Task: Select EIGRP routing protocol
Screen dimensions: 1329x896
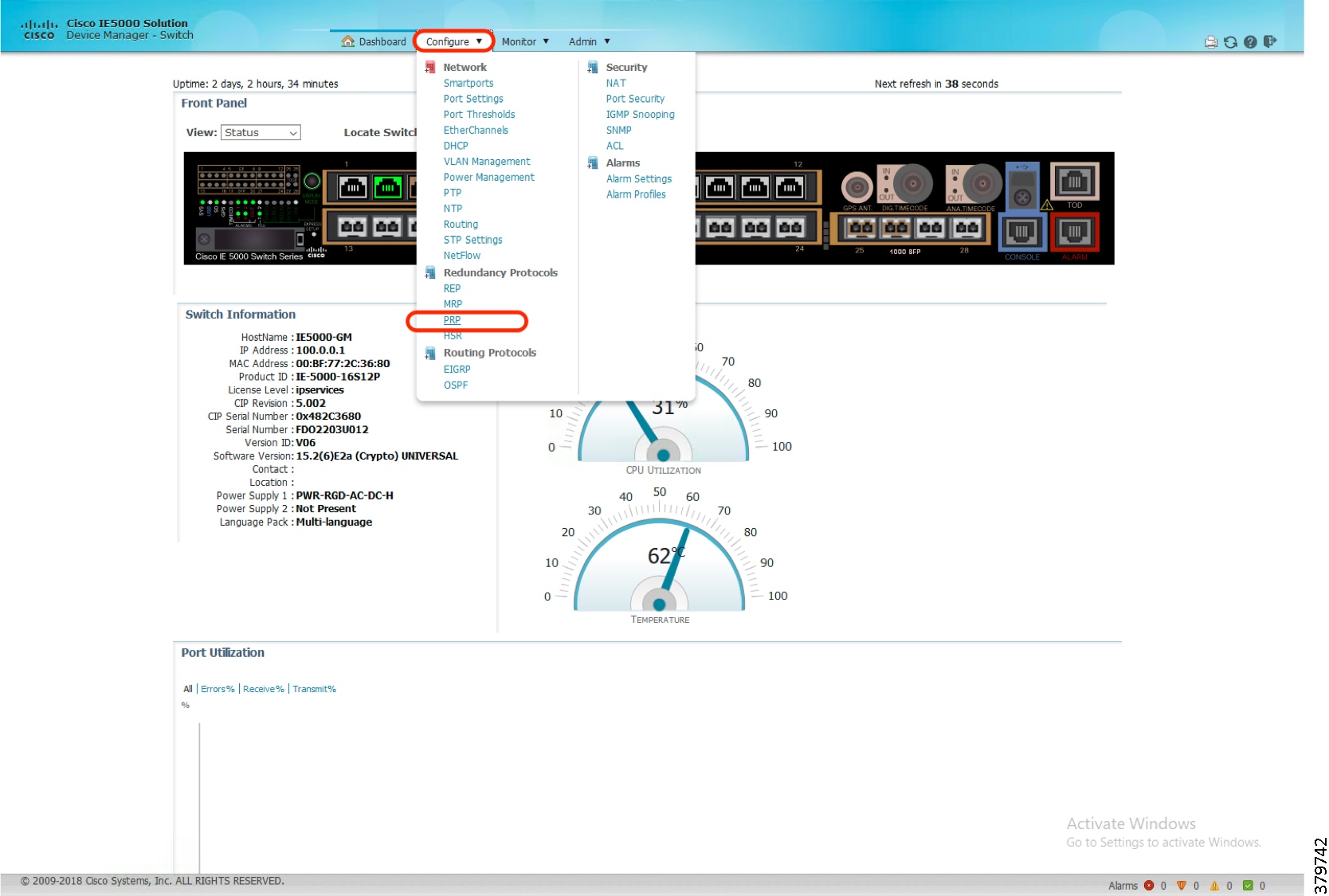Action: click(457, 370)
